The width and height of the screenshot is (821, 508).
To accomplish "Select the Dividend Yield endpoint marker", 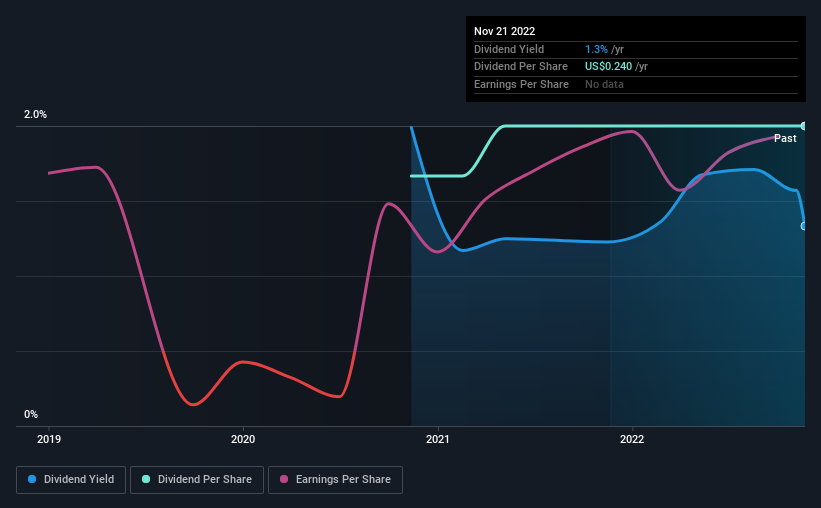I will [804, 226].
